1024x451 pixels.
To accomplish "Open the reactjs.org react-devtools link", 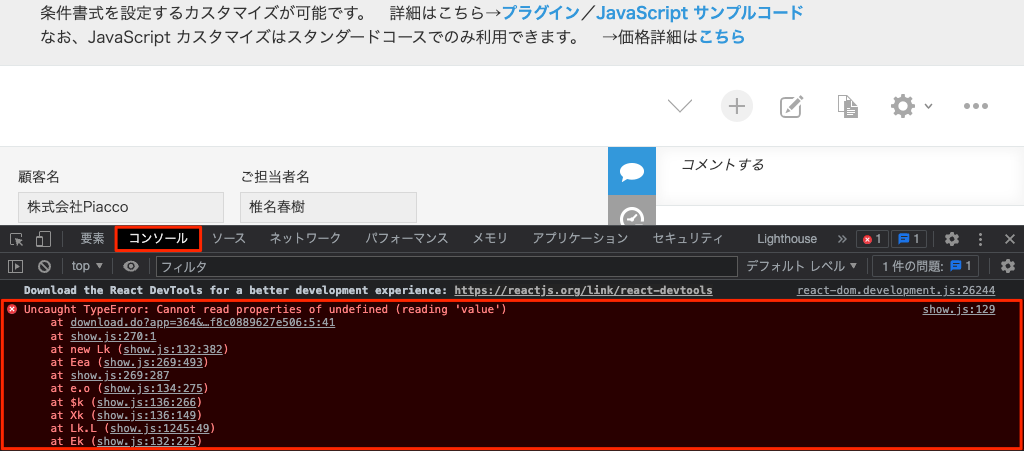I will [583, 290].
